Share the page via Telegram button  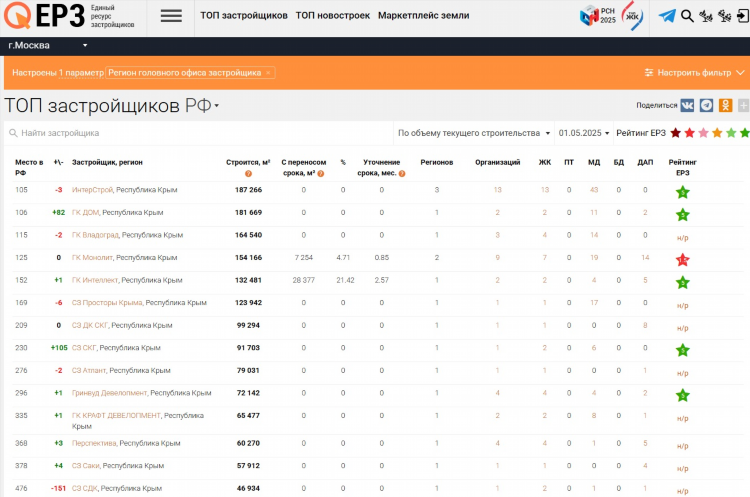pos(706,105)
